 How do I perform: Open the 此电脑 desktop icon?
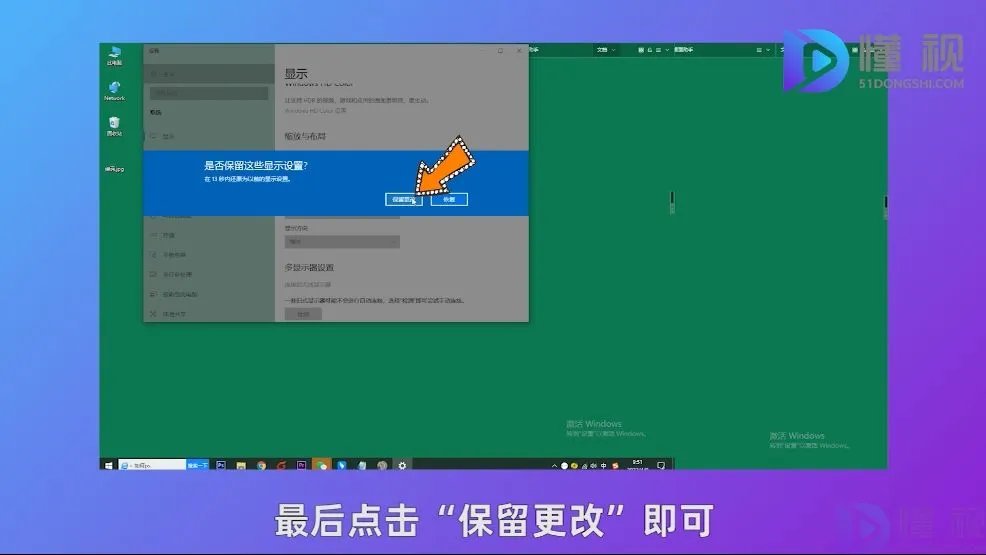114,55
